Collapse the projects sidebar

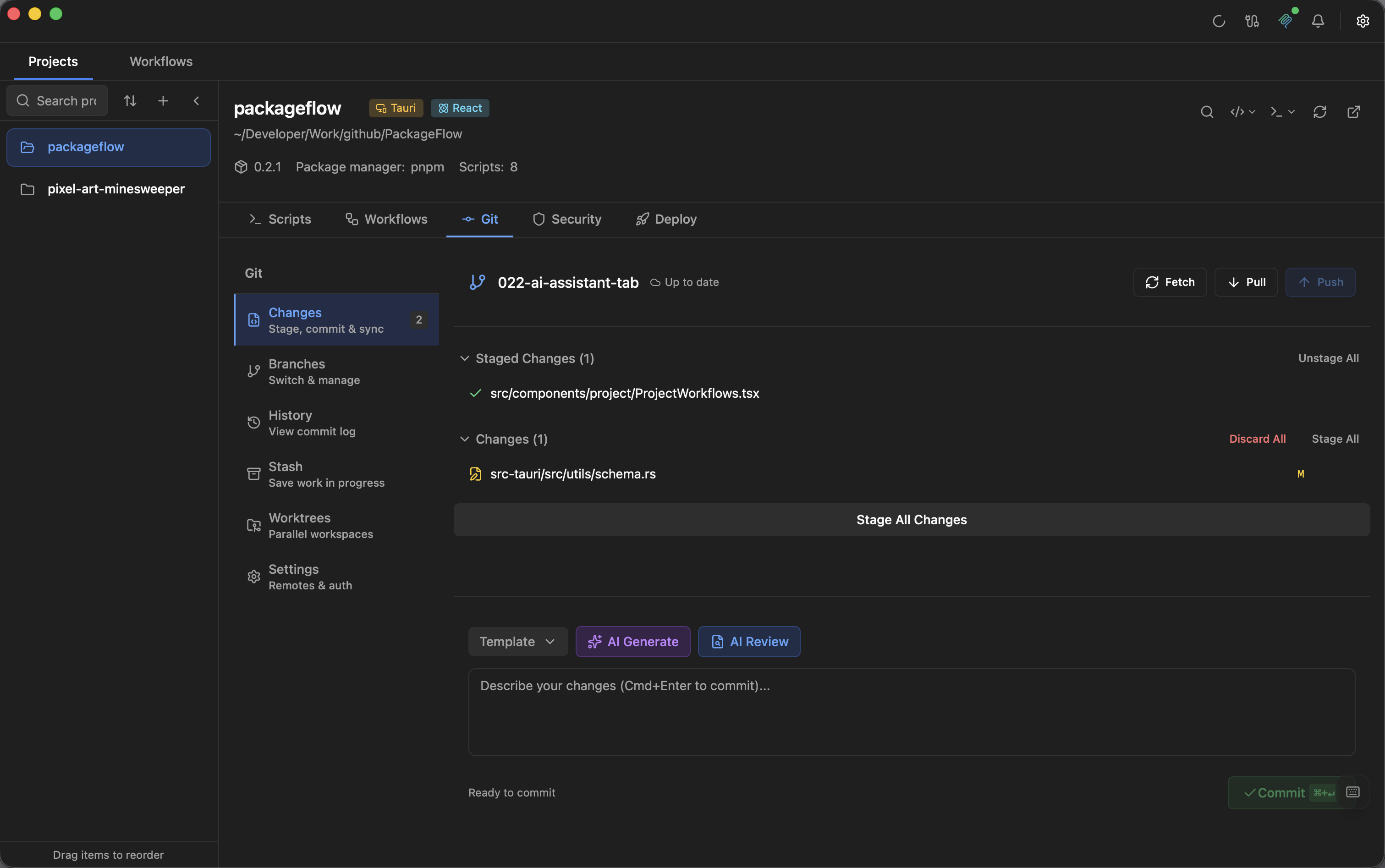coord(196,100)
